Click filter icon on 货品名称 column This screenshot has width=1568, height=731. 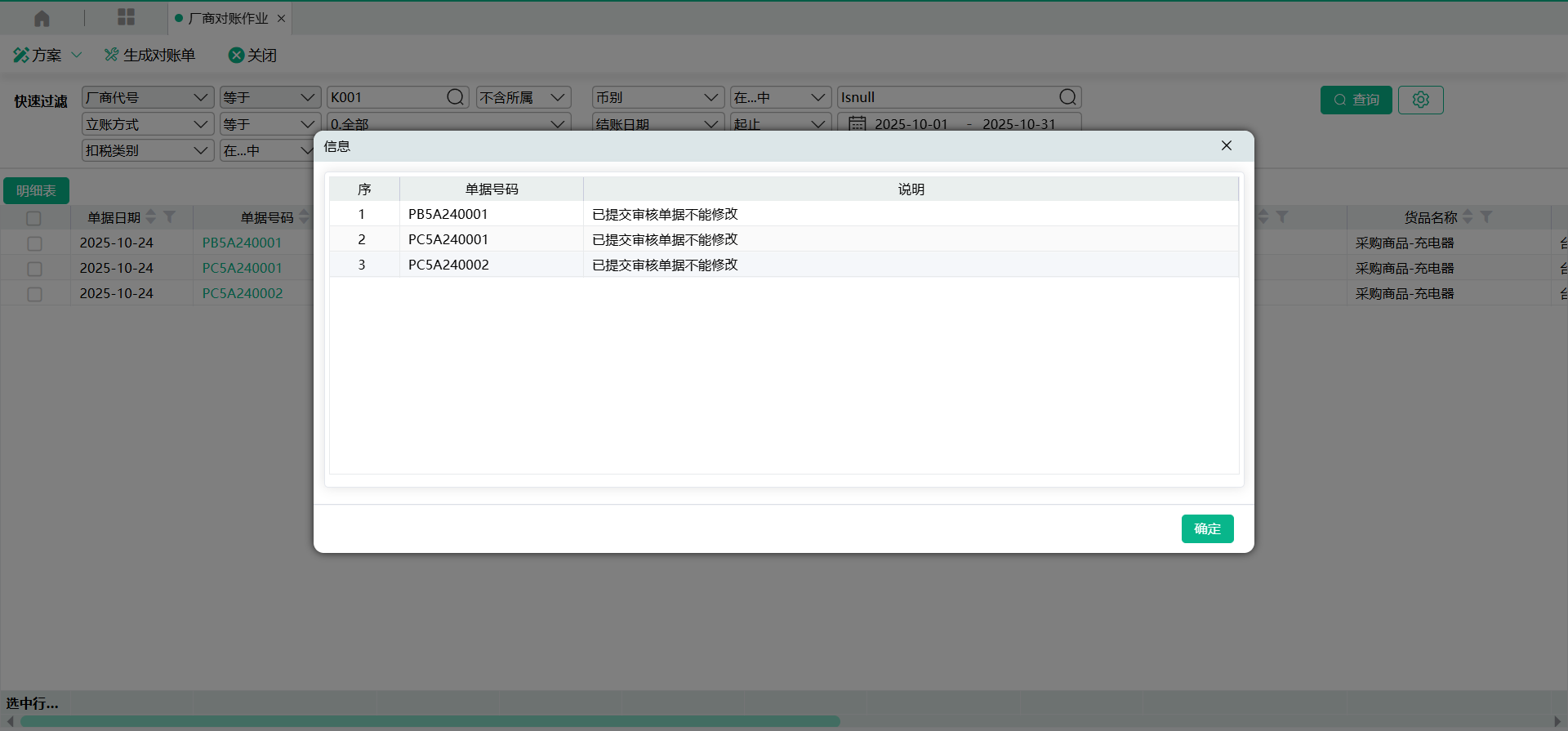(1486, 217)
